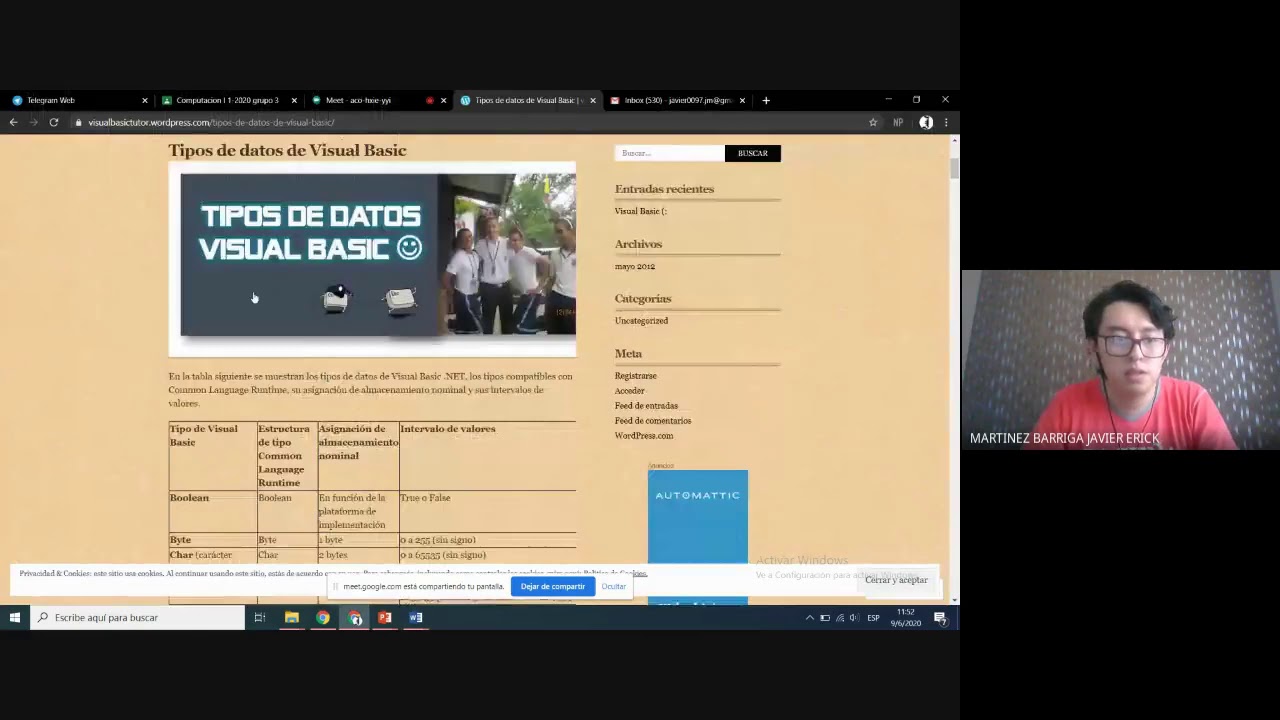This screenshot has height=720, width=1280.
Task: Show hidden system tray icons
Action: tap(809, 618)
